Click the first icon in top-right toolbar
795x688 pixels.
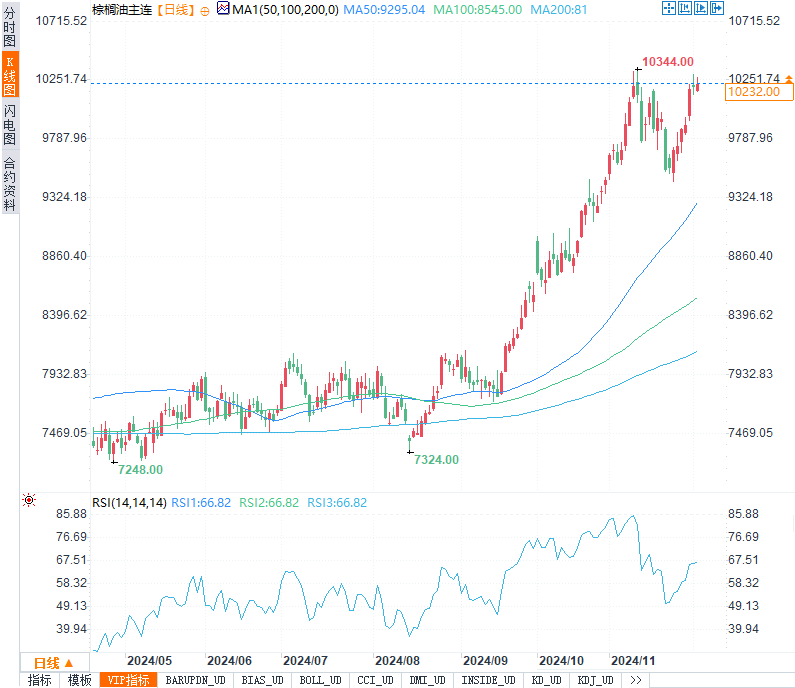(x=668, y=9)
